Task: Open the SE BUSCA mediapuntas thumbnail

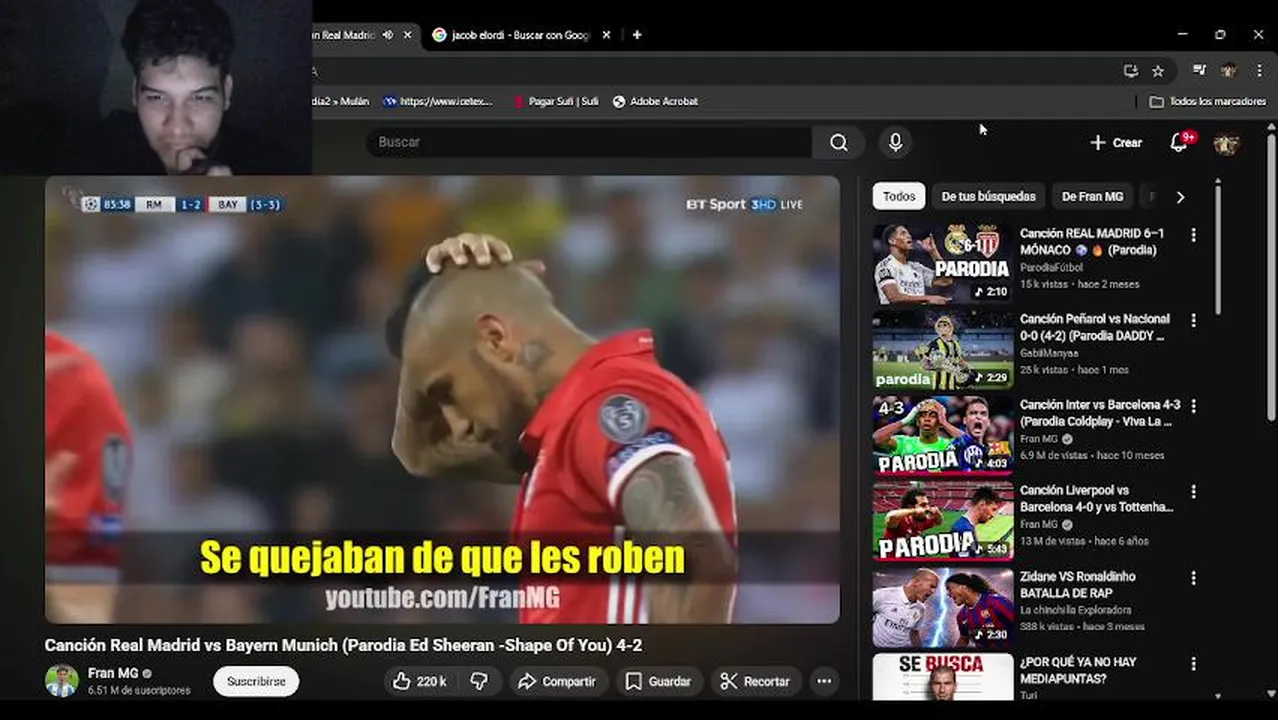Action: coord(942,677)
